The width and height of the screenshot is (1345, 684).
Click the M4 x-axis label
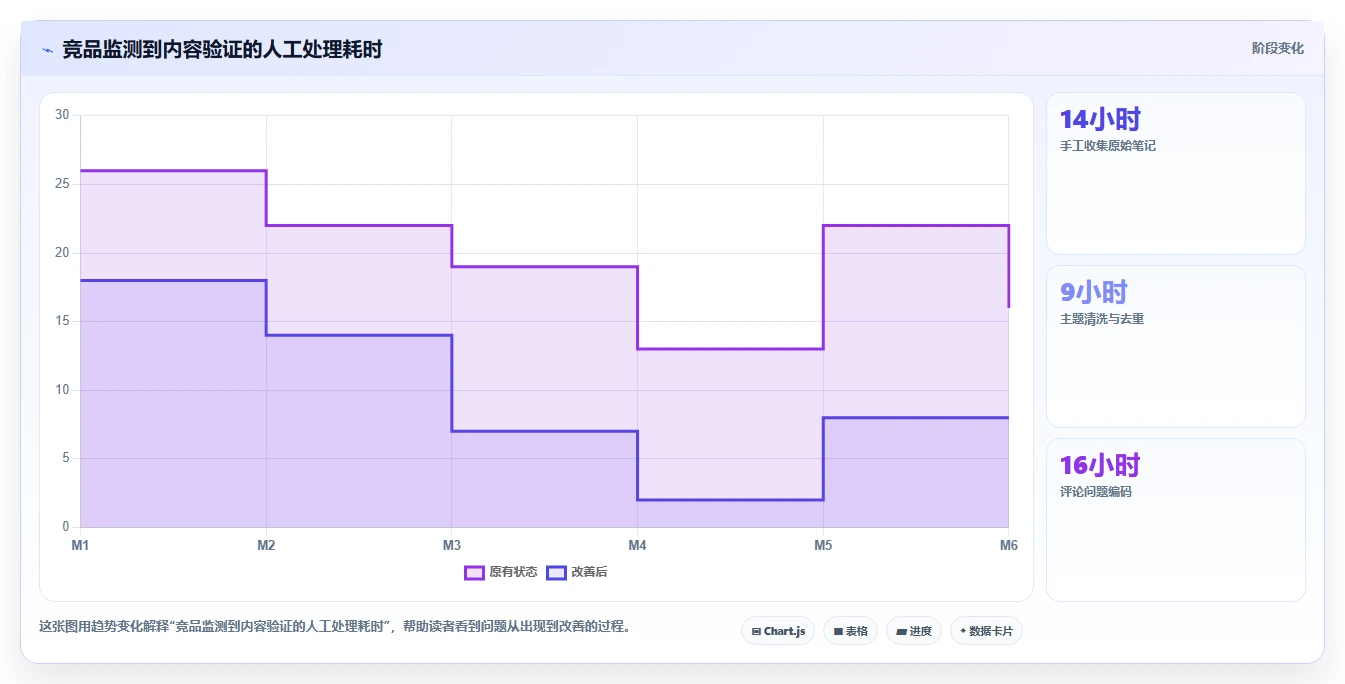pyautogui.click(x=637, y=545)
